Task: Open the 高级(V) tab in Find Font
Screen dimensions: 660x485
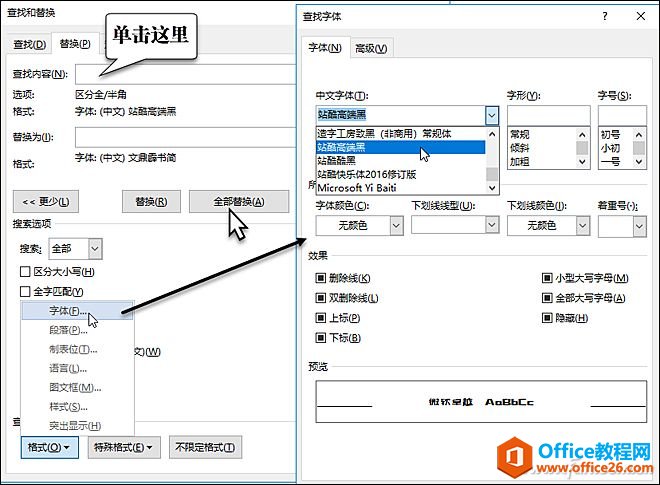Action: [371, 48]
